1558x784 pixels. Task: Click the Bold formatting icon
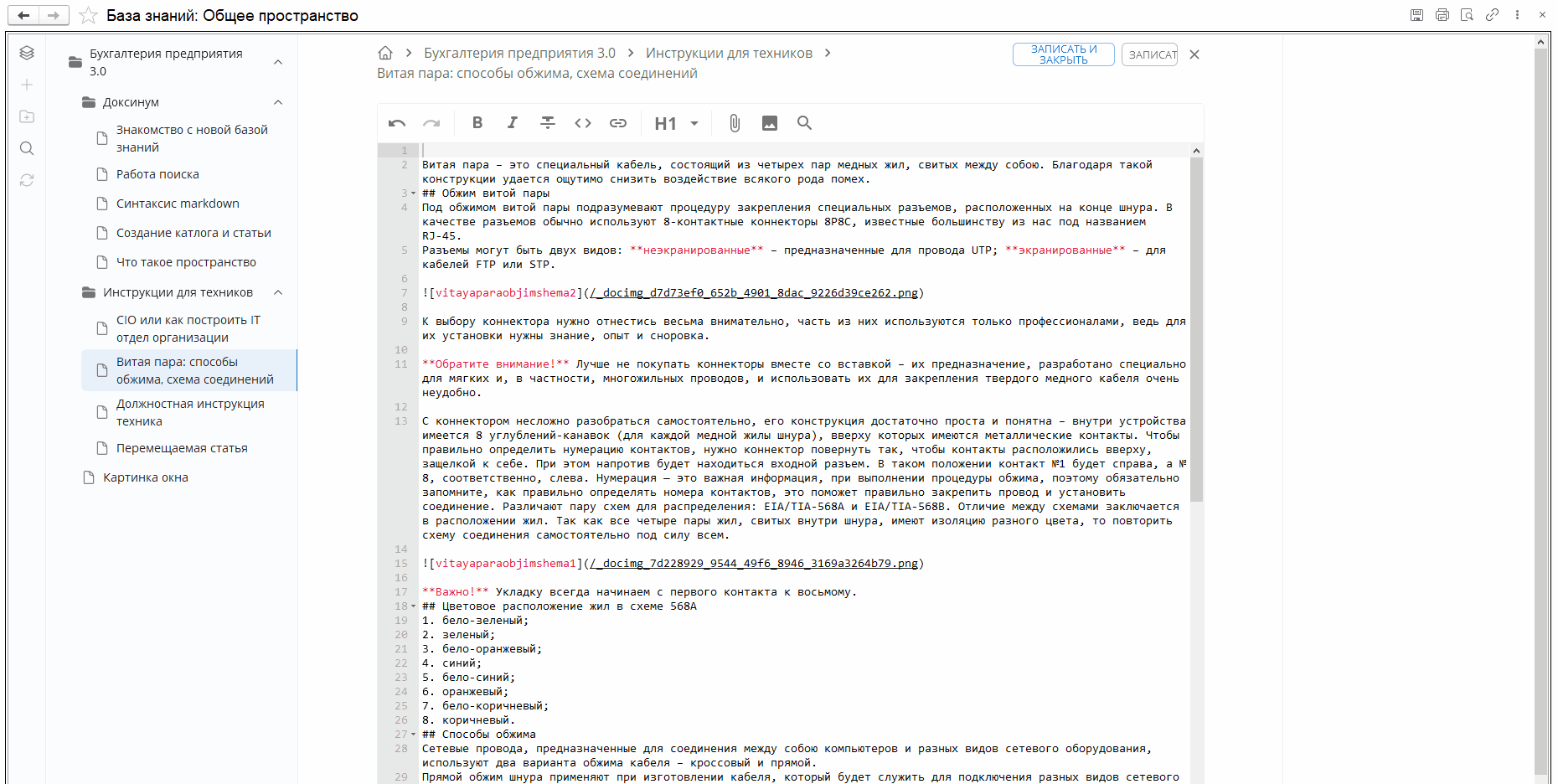pos(477,123)
